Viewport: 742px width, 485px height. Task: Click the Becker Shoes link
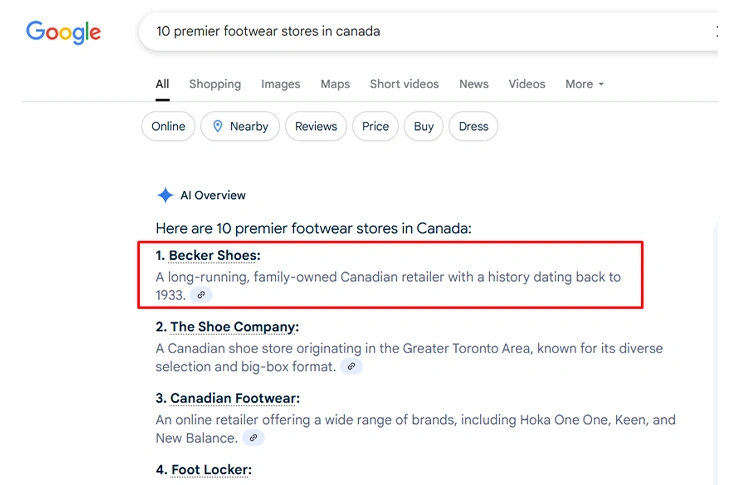point(212,256)
